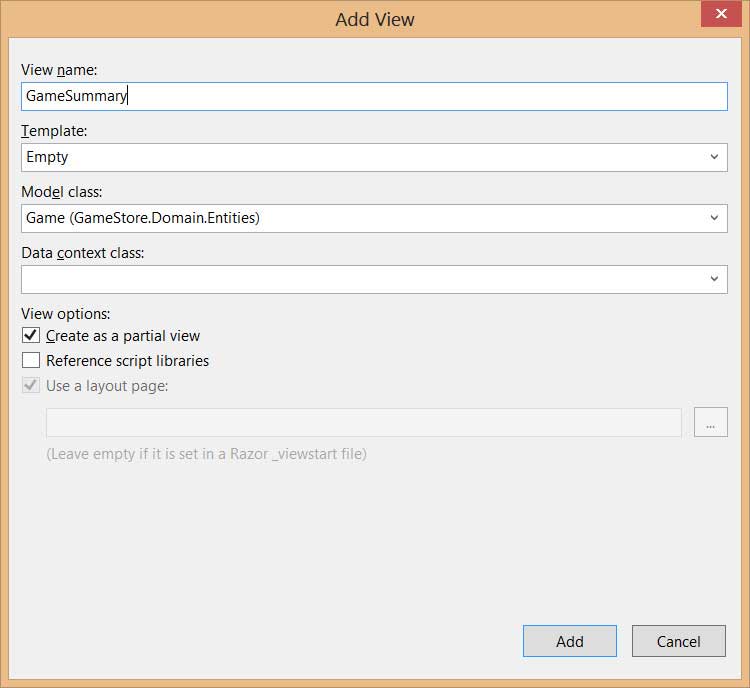Image resolution: width=750 pixels, height=688 pixels.
Task: Click the layout page browse (...) button
Action: [x=711, y=422]
